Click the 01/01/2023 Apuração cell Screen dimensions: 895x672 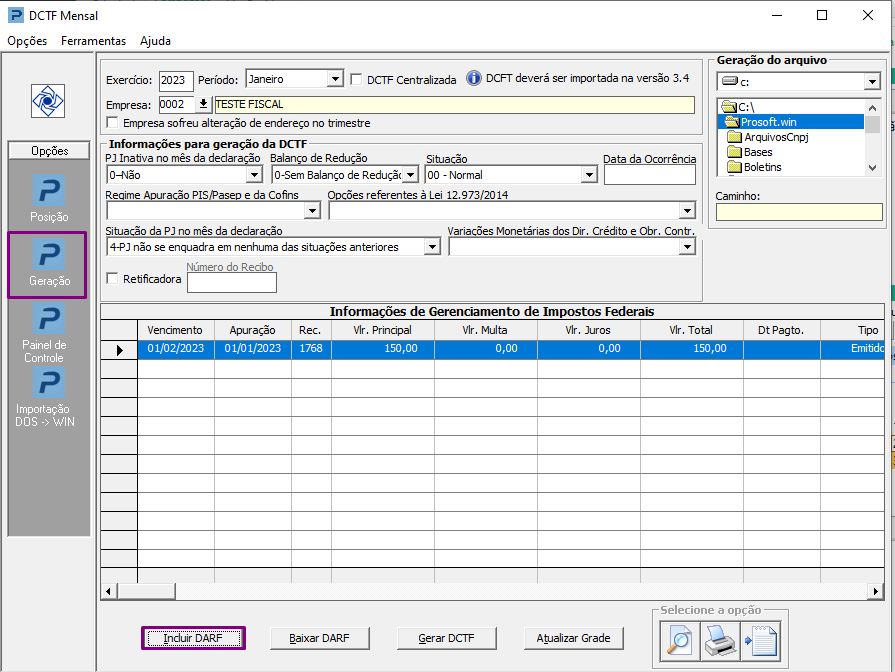[x=253, y=349]
